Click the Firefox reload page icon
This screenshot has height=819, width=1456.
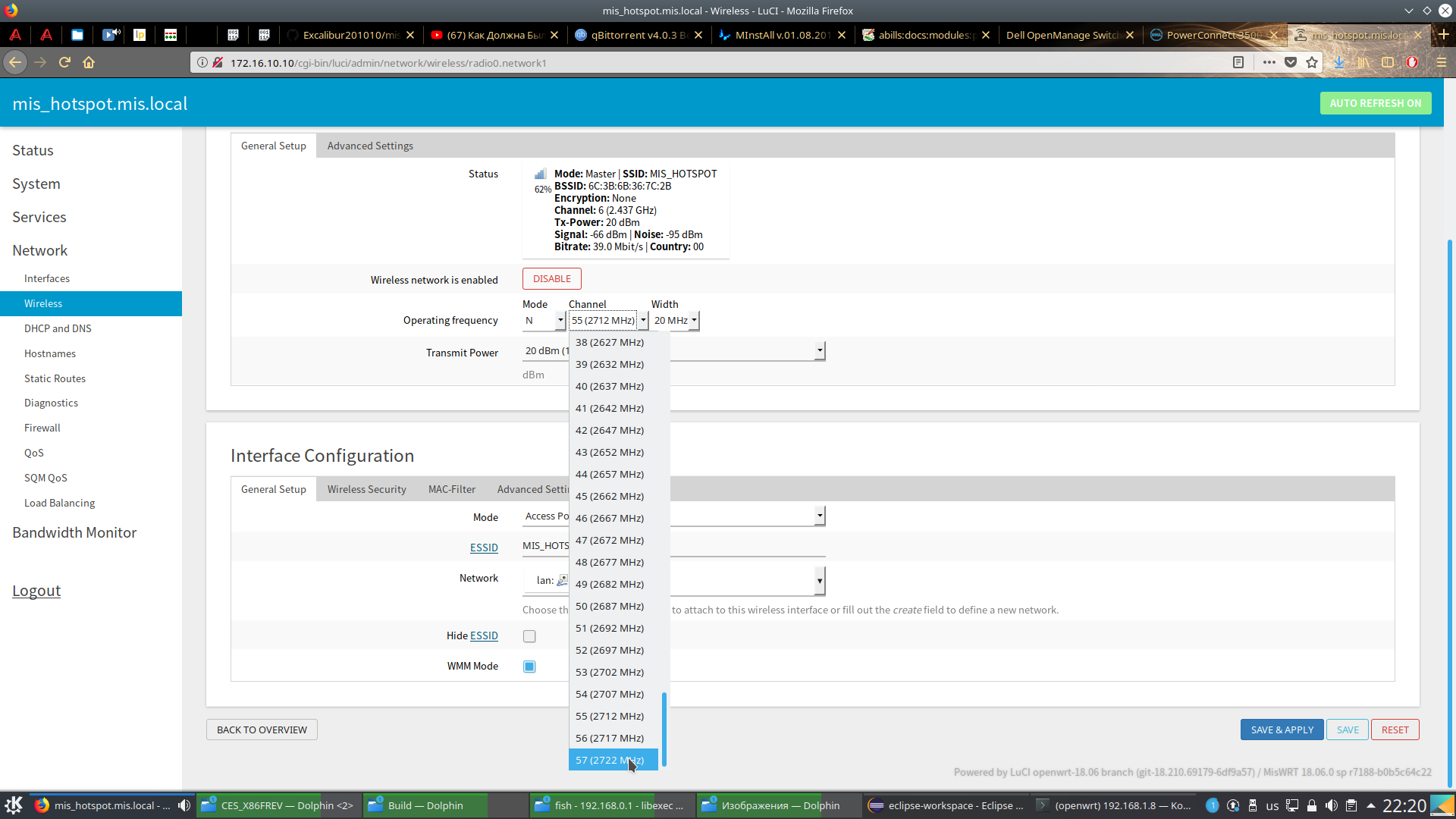click(64, 62)
